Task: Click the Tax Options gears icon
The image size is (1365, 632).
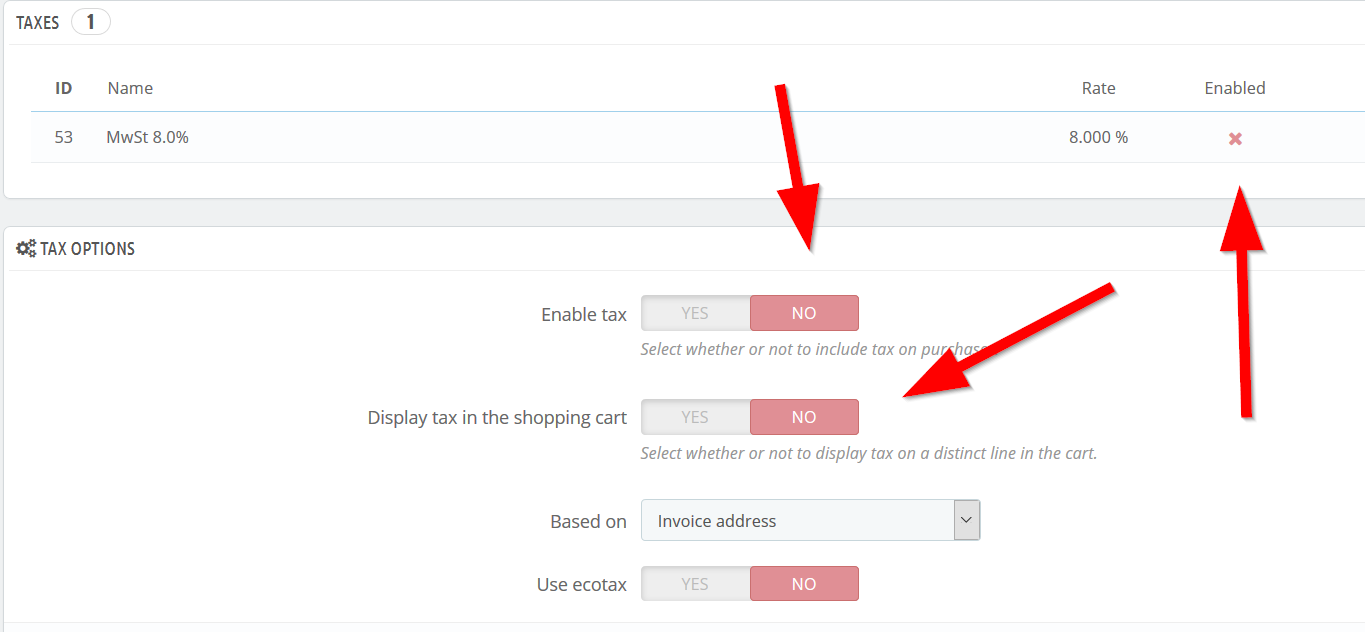Action: (26, 249)
